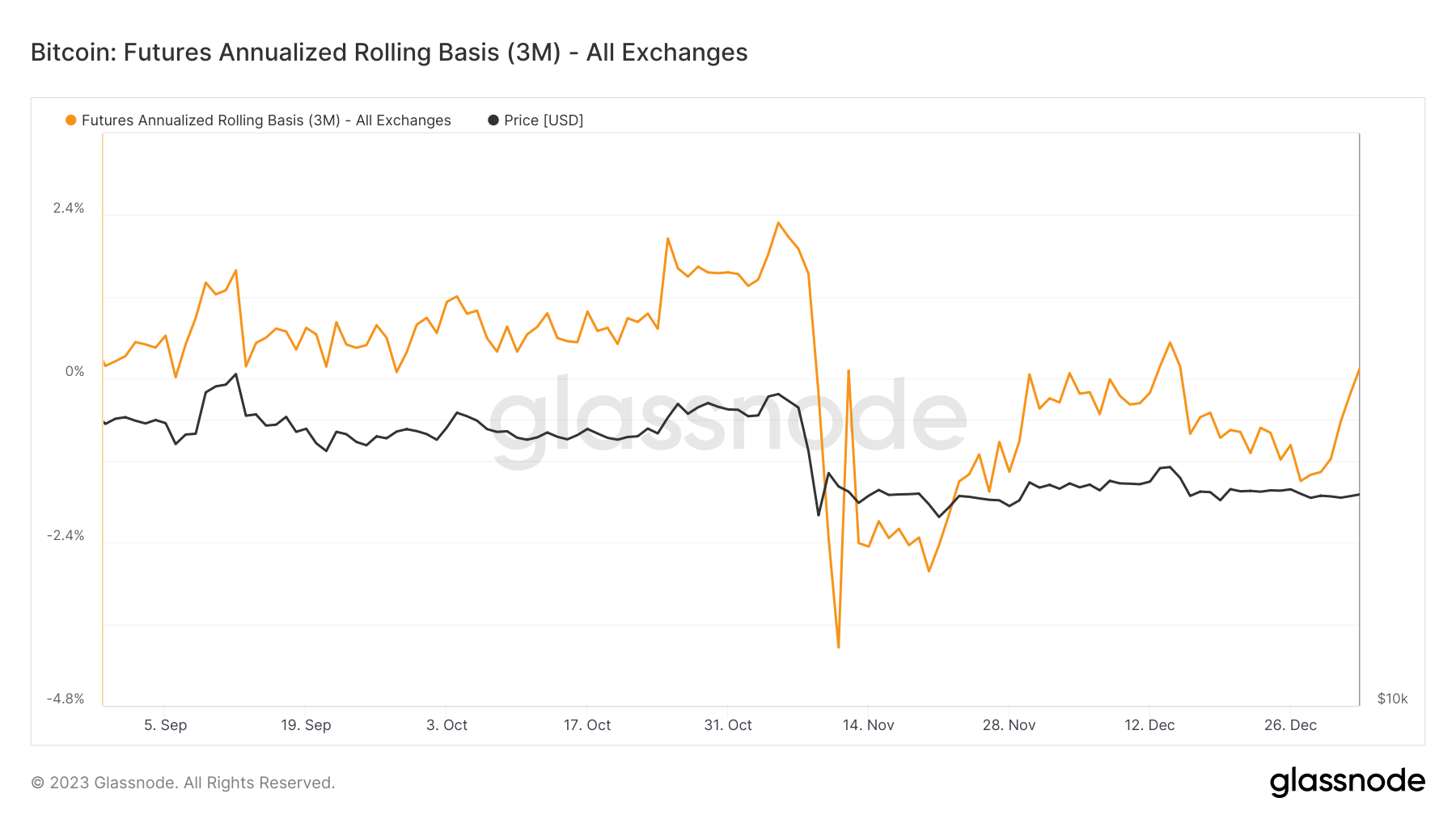Viewport: 1456px width, 819px height.
Task: Click the highest peak of the orange line
Action: (x=778, y=223)
